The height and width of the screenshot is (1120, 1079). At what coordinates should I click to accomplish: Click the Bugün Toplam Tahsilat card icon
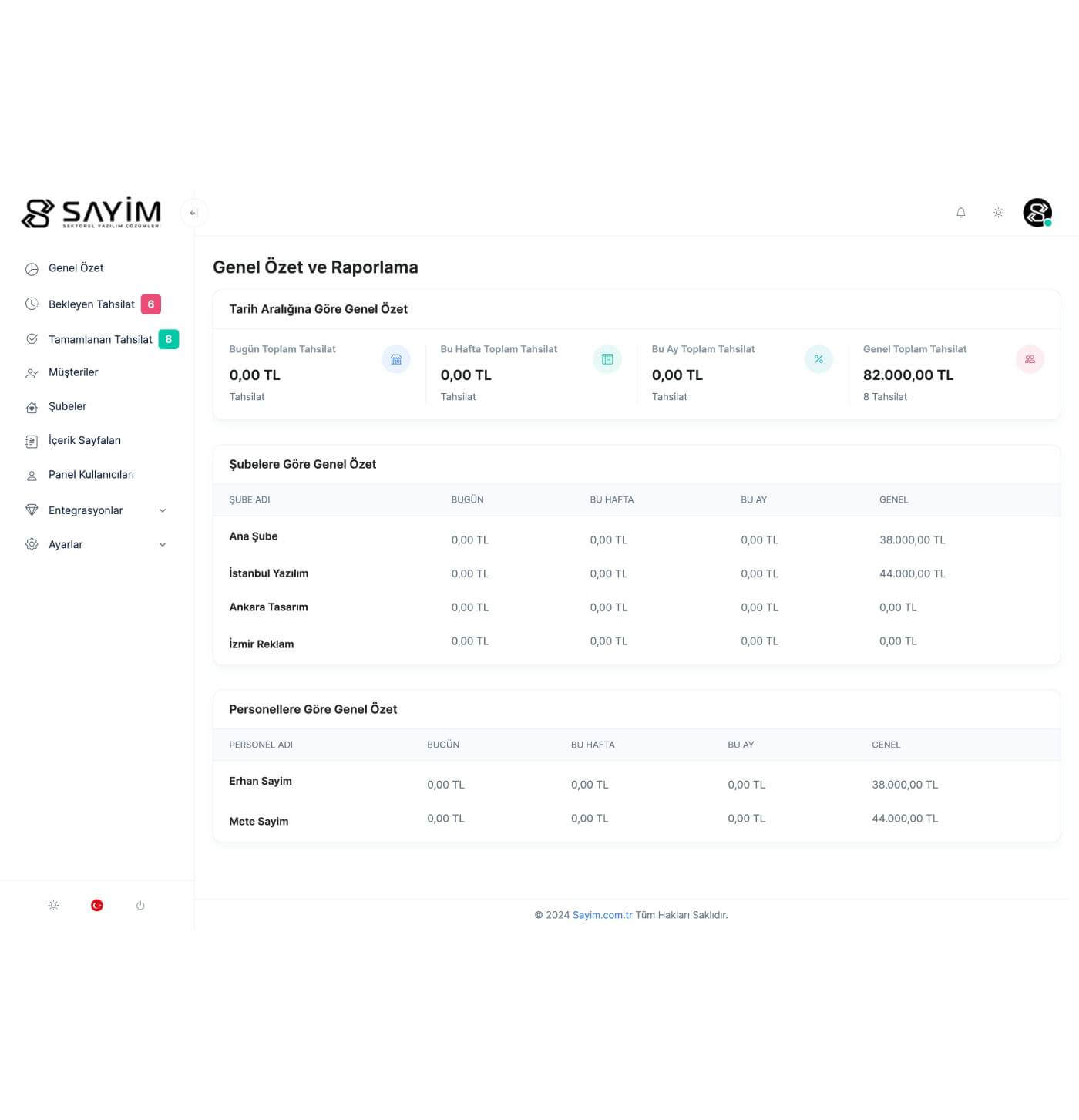[x=396, y=360]
